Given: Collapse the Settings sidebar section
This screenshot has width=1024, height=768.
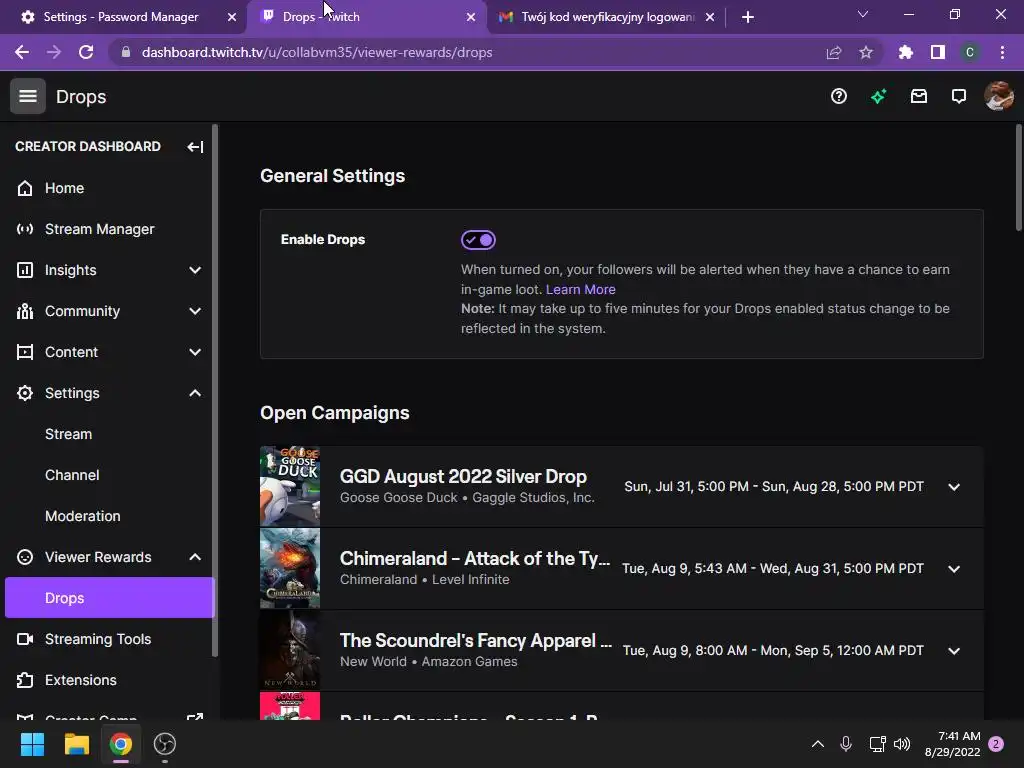Looking at the screenshot, I should 195,393.
